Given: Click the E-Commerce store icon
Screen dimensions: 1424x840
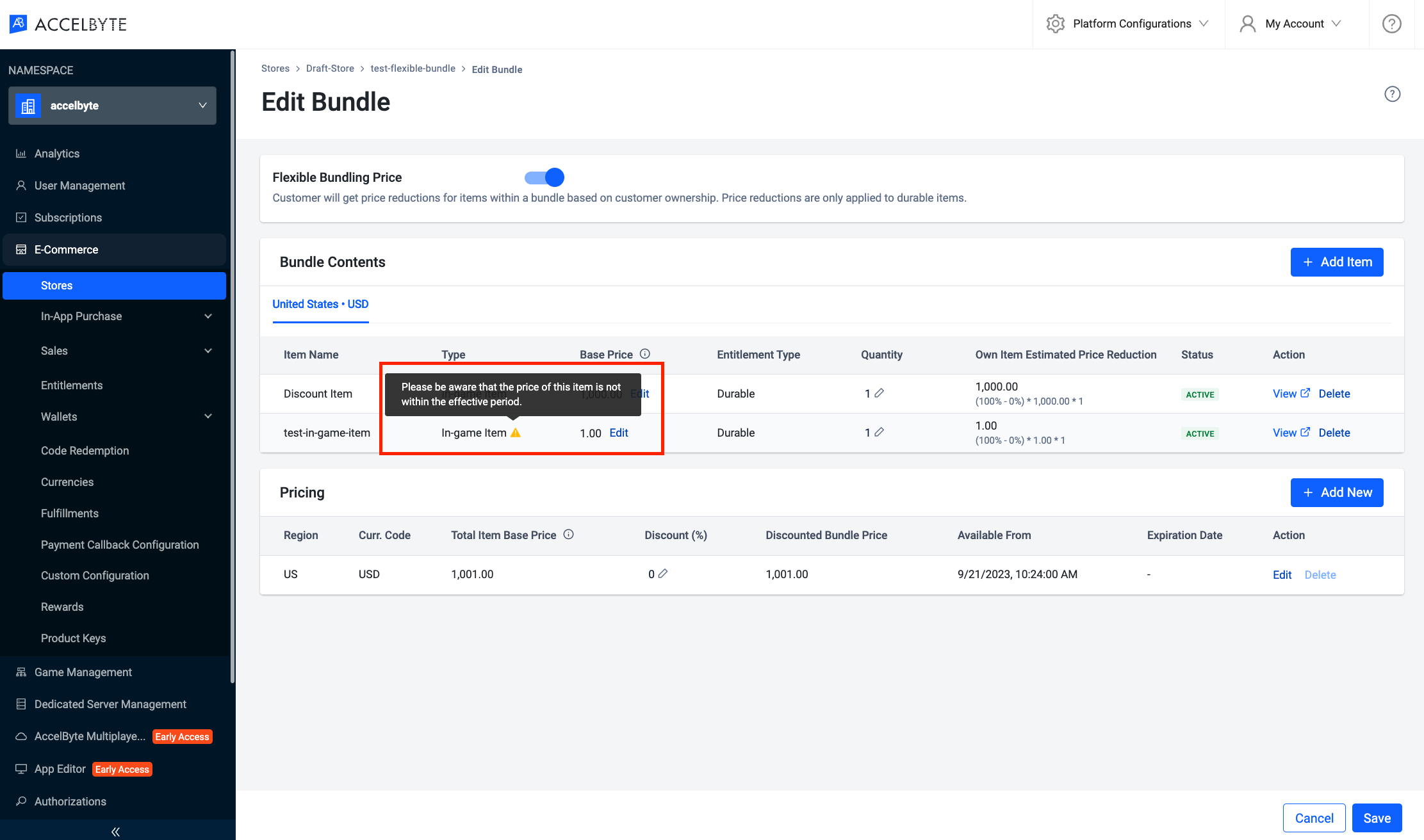Looking at the screenshot, I should click(21, 249).
